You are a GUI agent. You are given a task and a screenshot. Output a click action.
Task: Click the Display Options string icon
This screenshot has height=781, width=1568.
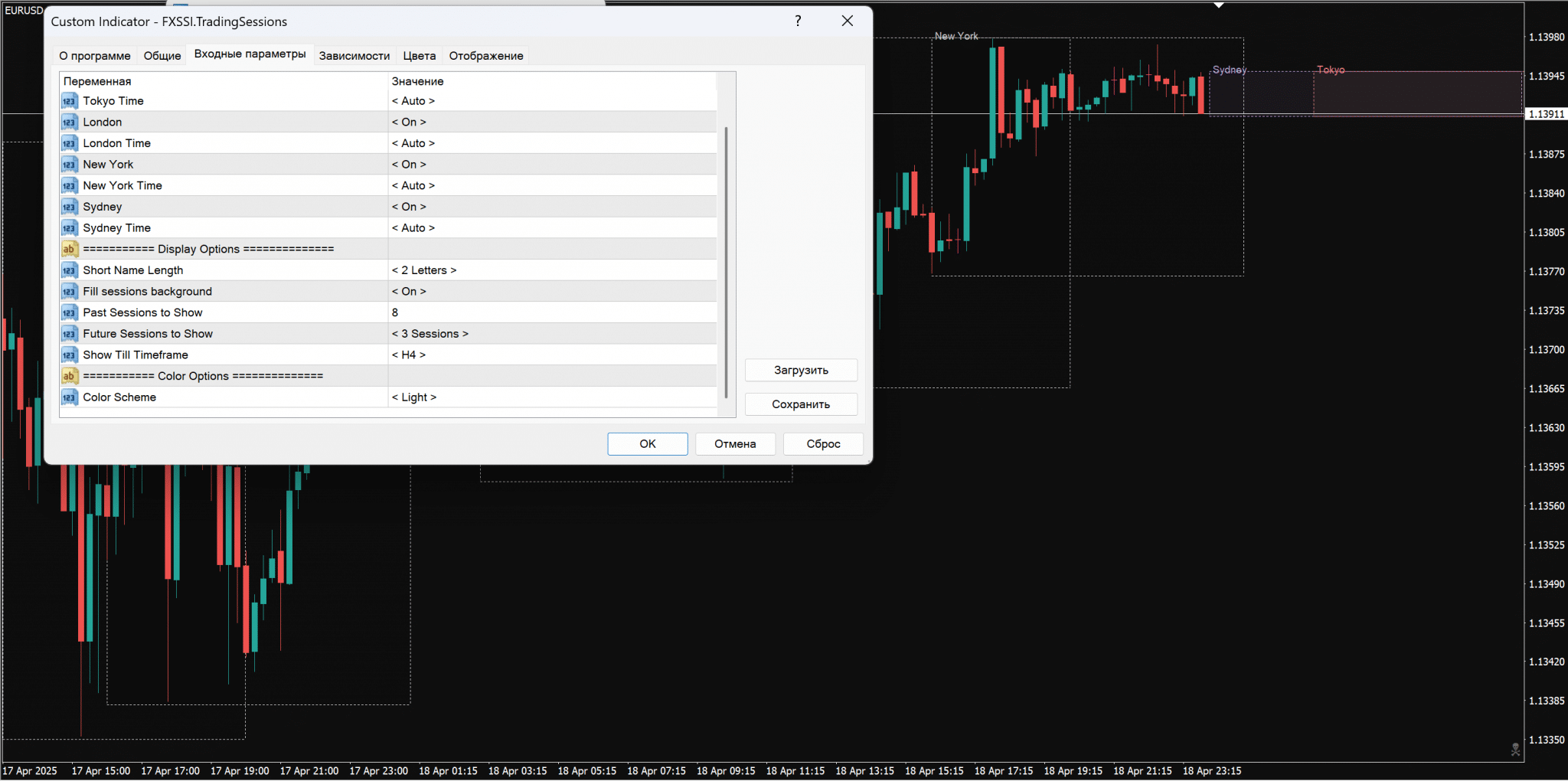pos(69,249)
